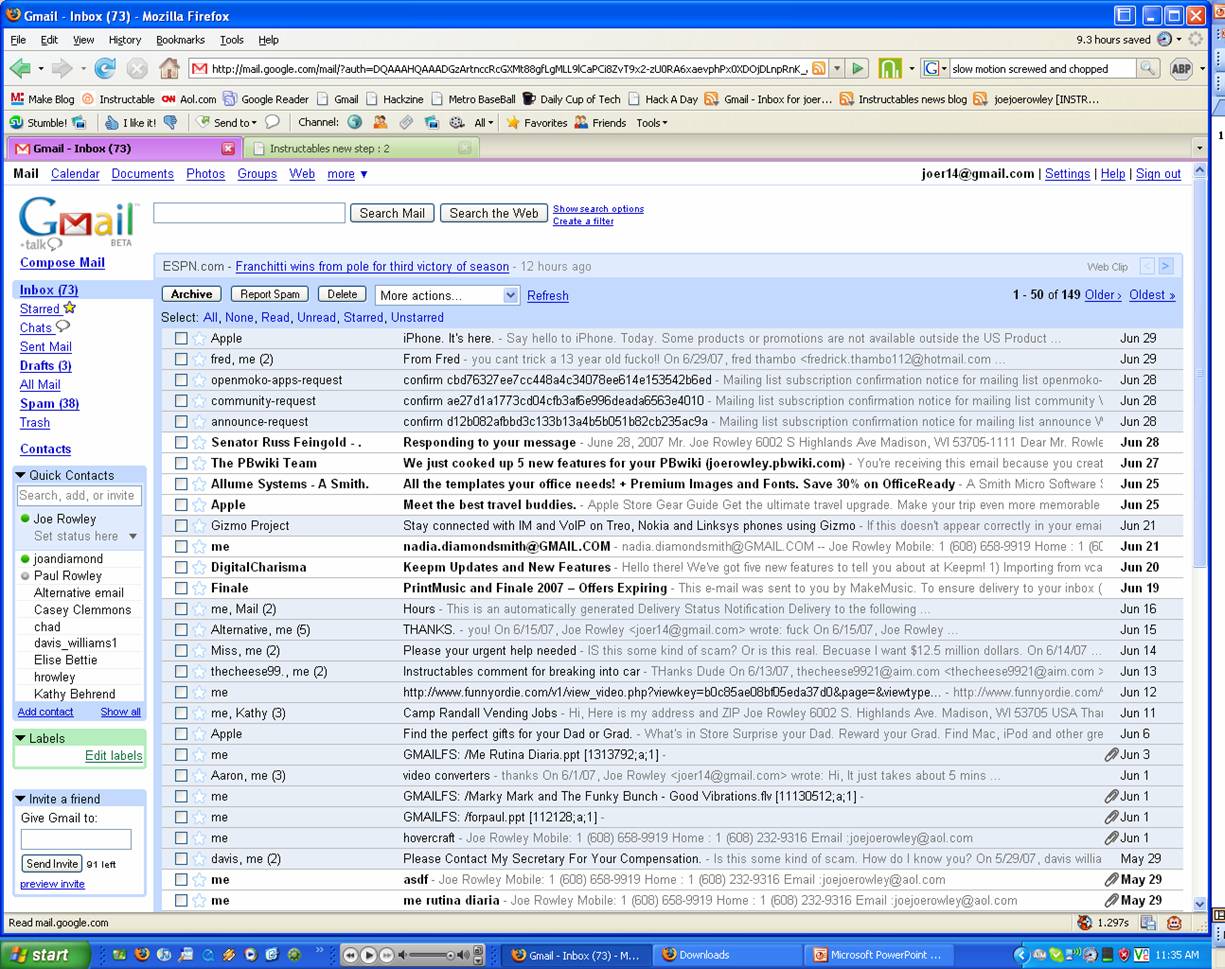
Task: Click inside the Gmail search field
Action: 248,213
